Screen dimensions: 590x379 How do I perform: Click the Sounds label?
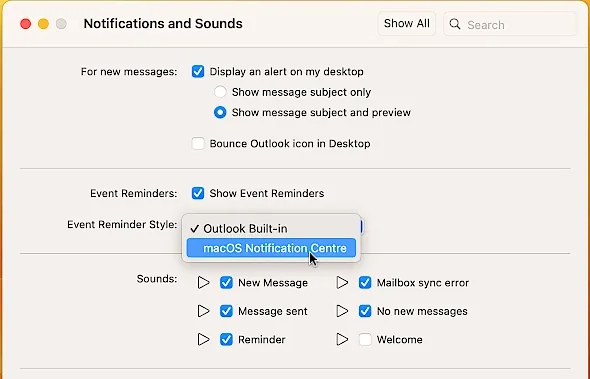[157, 279]
